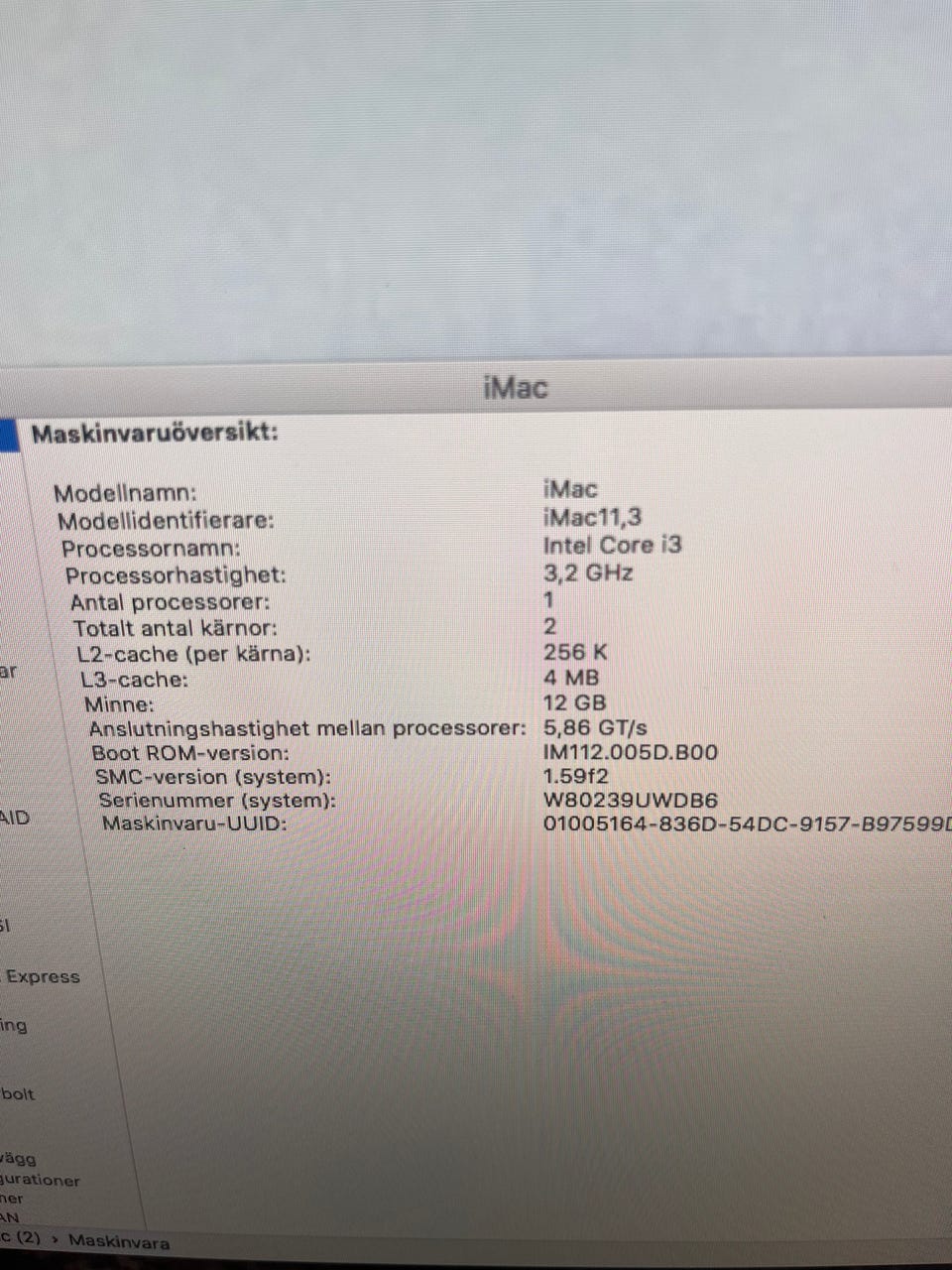Select the 1.59f2 value
Image resolution: width=952 pixels, height=1270 pixels.
tap(575, 776)
